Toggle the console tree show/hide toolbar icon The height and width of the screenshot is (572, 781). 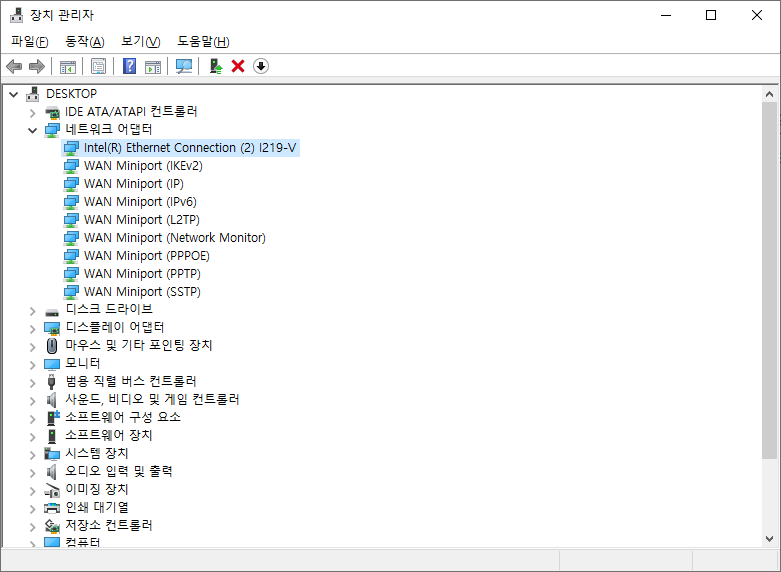click(x=68, y=66)
